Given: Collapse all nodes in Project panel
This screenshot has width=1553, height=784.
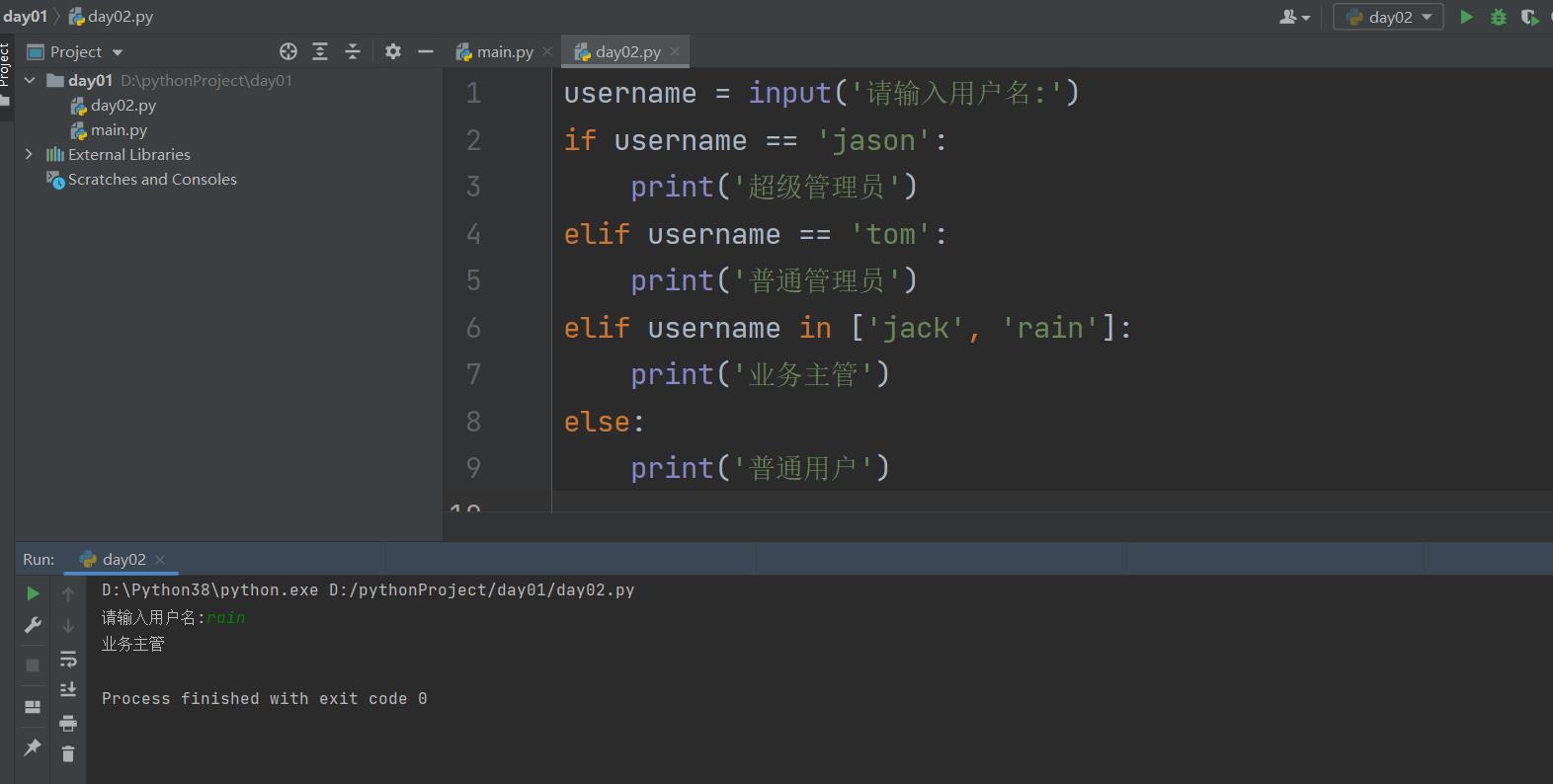Looking at the screenshot, I should click(353, 51).
